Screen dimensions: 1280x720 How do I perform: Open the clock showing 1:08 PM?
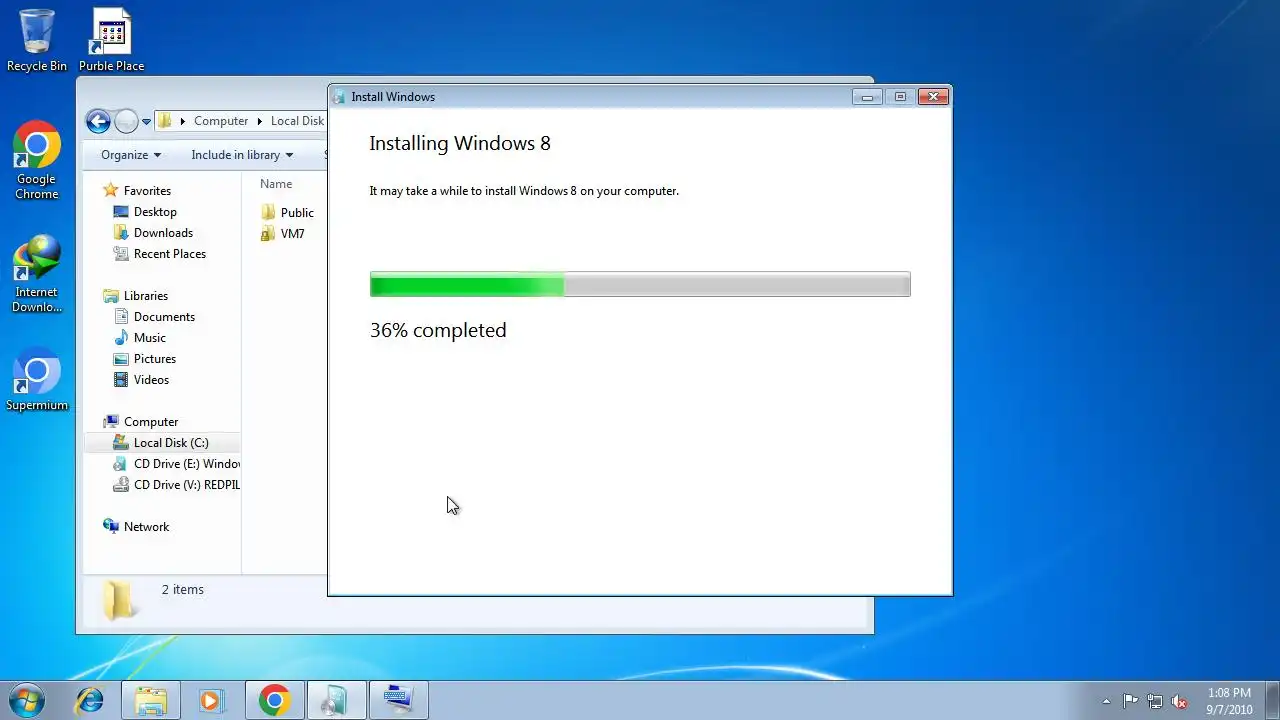pos(1229,701)
